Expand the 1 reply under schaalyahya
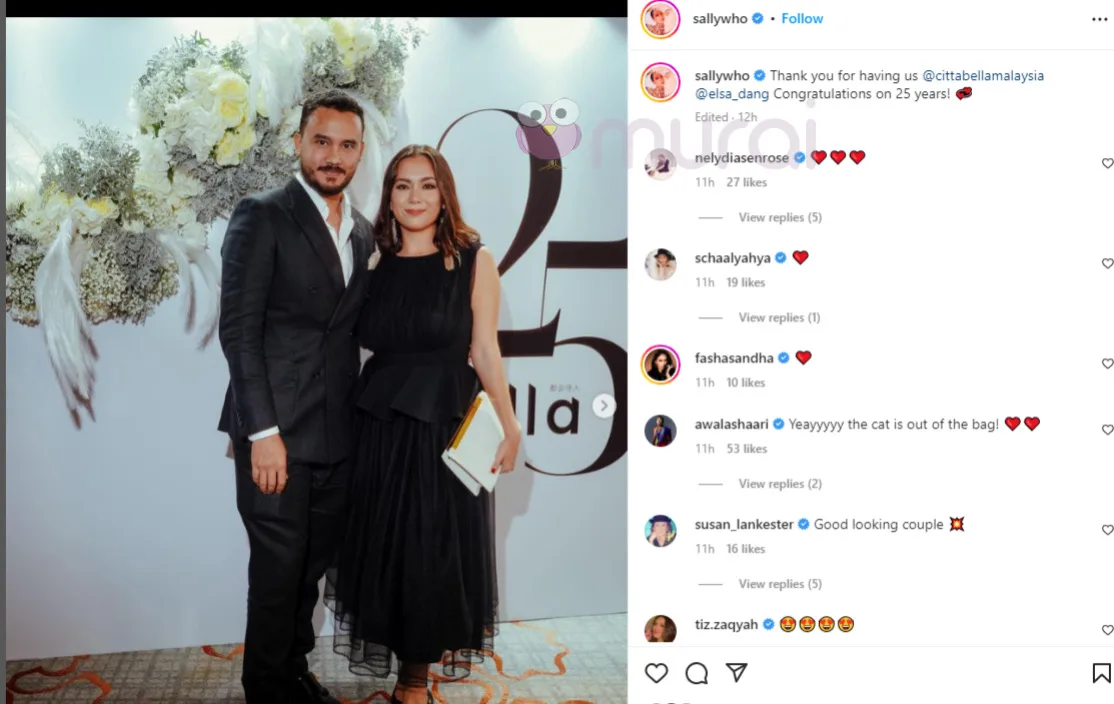1114x704 pixels. tap(779, 318)
